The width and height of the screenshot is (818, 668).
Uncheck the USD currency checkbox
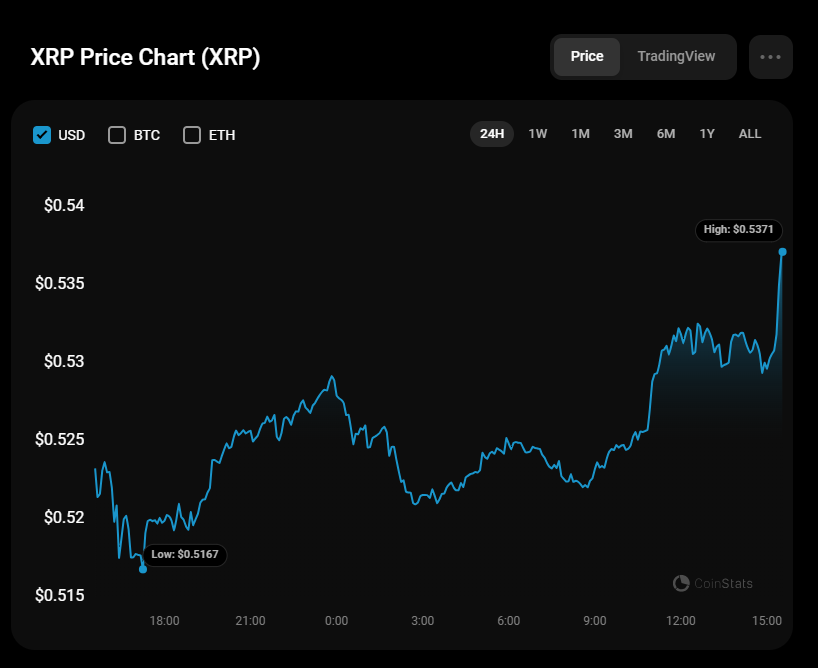point(42,135)
